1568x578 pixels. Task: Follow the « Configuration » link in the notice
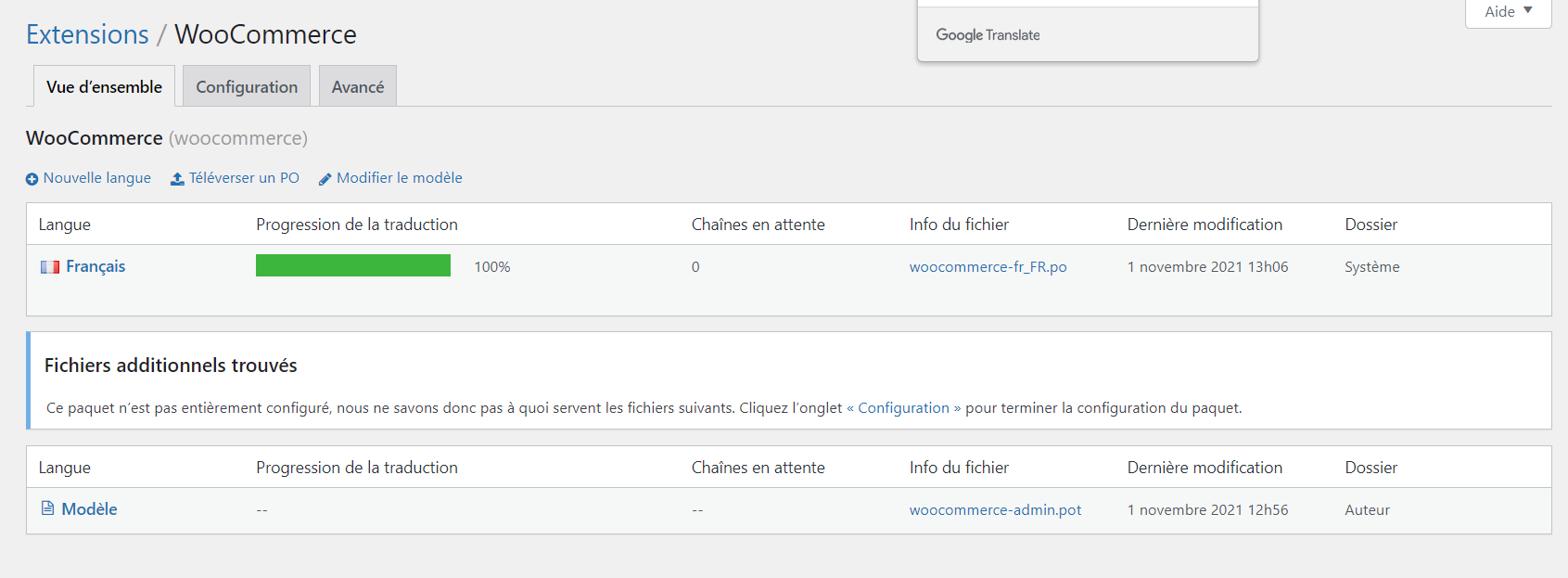click(x=903, y=408)
